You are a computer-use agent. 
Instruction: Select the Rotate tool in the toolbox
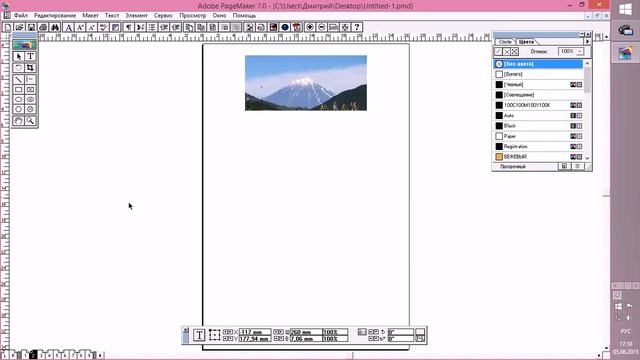[x=18, y=68]
